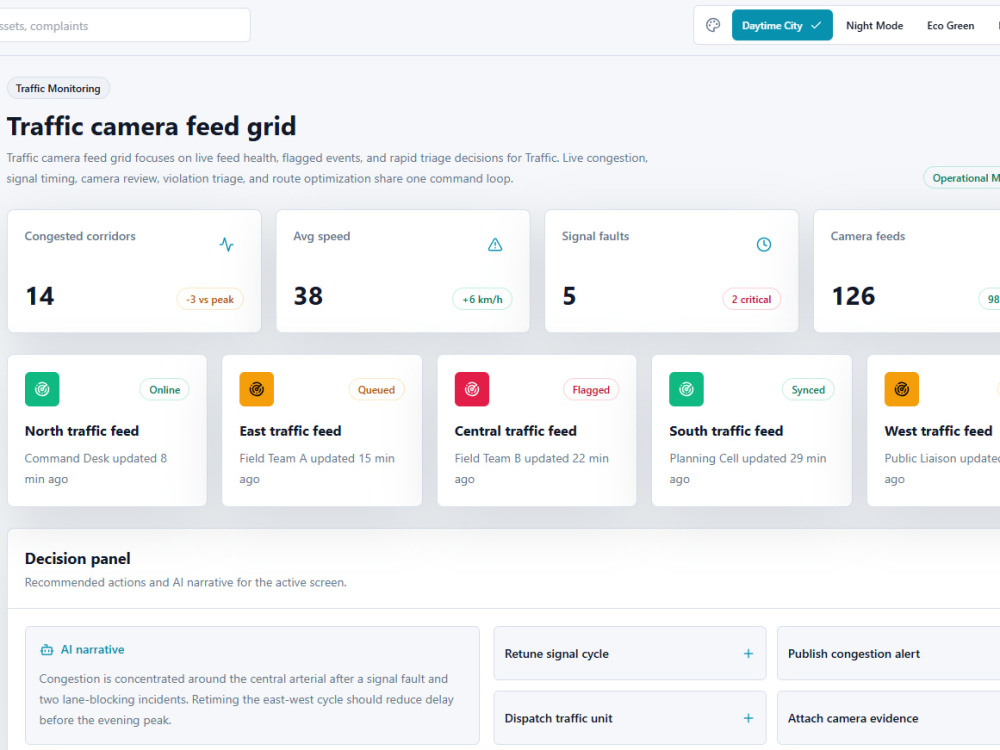Expand Retune signal cycle with plus icon
This screenshot has height=750, width=1000.
click(748, 654)
